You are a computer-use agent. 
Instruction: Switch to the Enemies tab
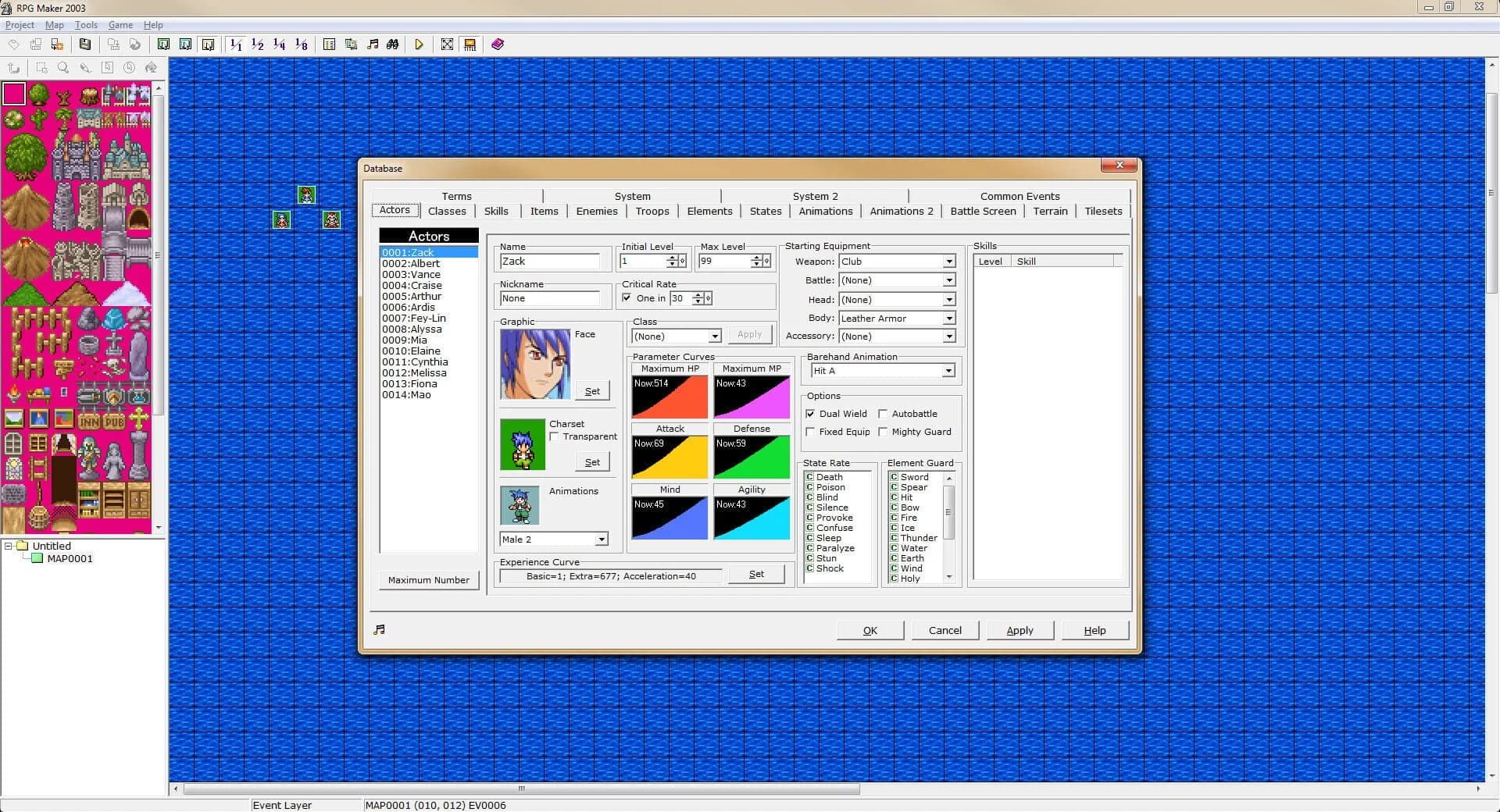point(596,211)
